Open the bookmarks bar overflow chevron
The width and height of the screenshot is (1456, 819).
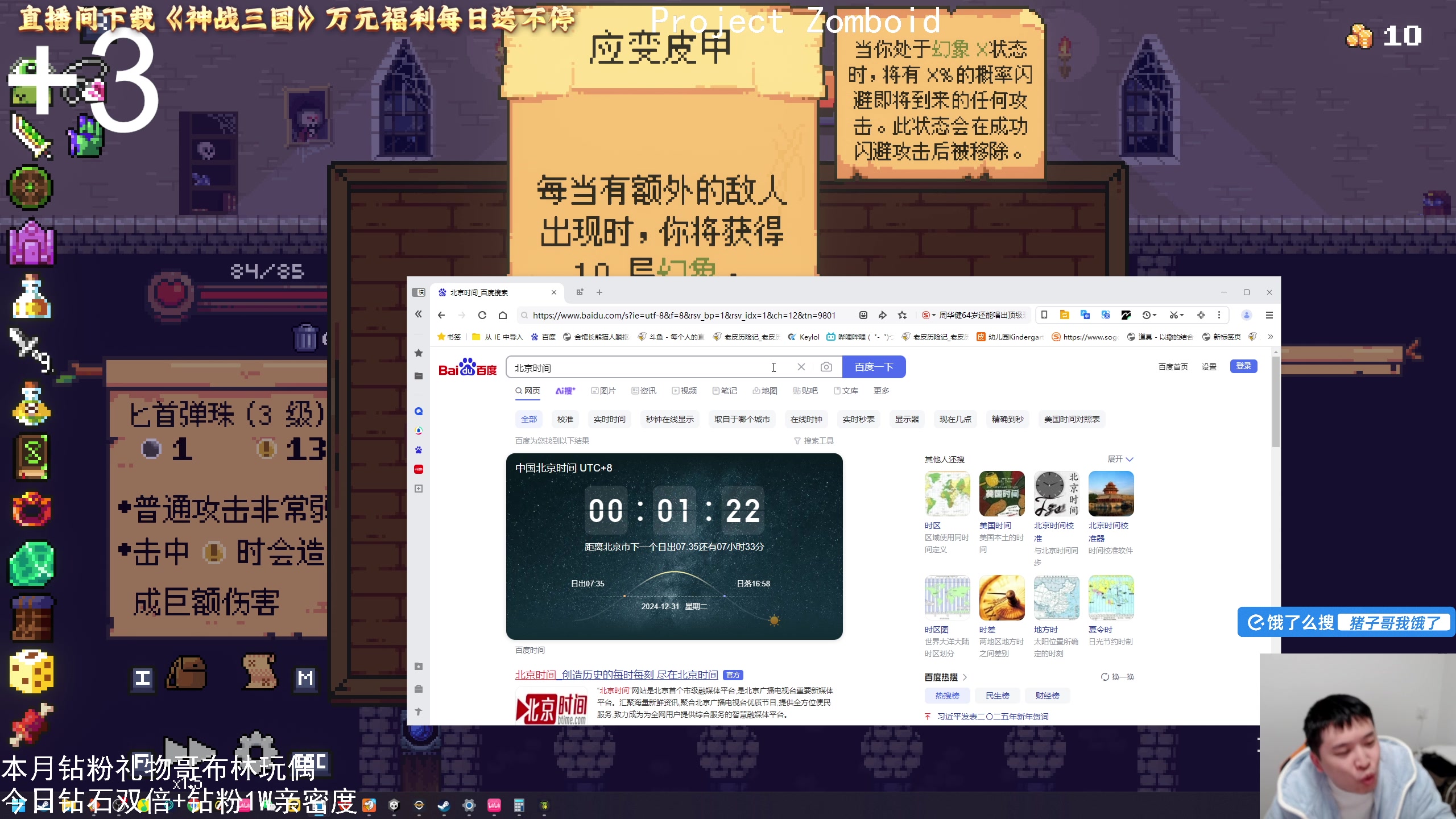(1270, 337)
